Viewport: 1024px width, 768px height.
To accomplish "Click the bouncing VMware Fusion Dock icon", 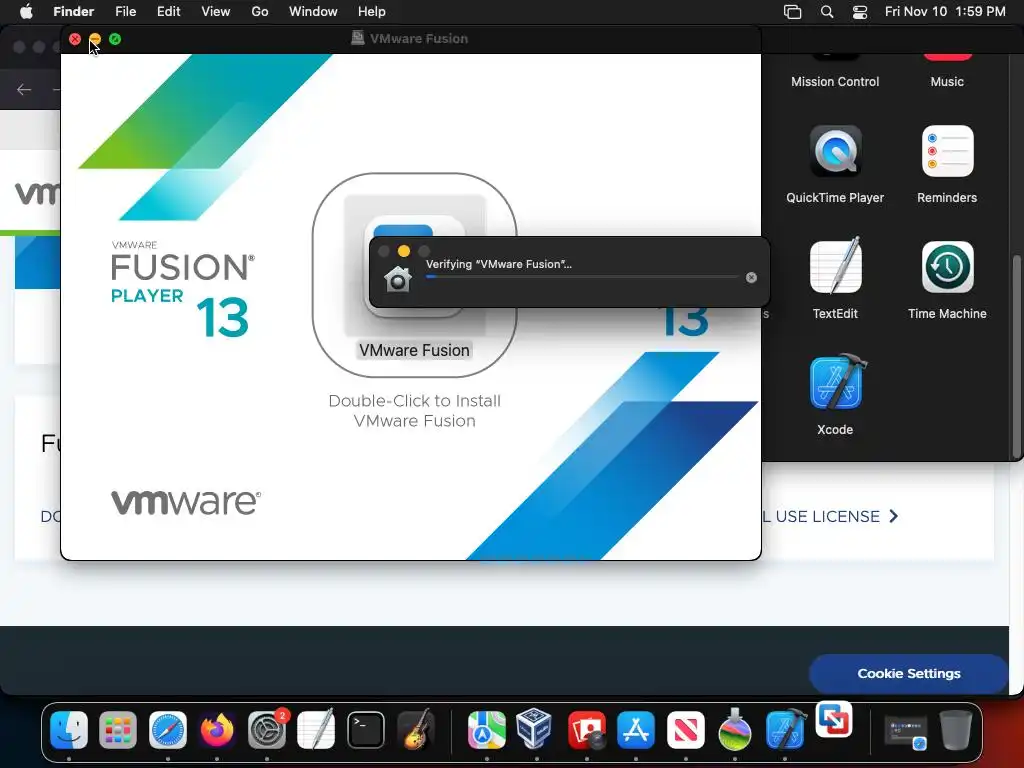I will [x=834, y=719].
